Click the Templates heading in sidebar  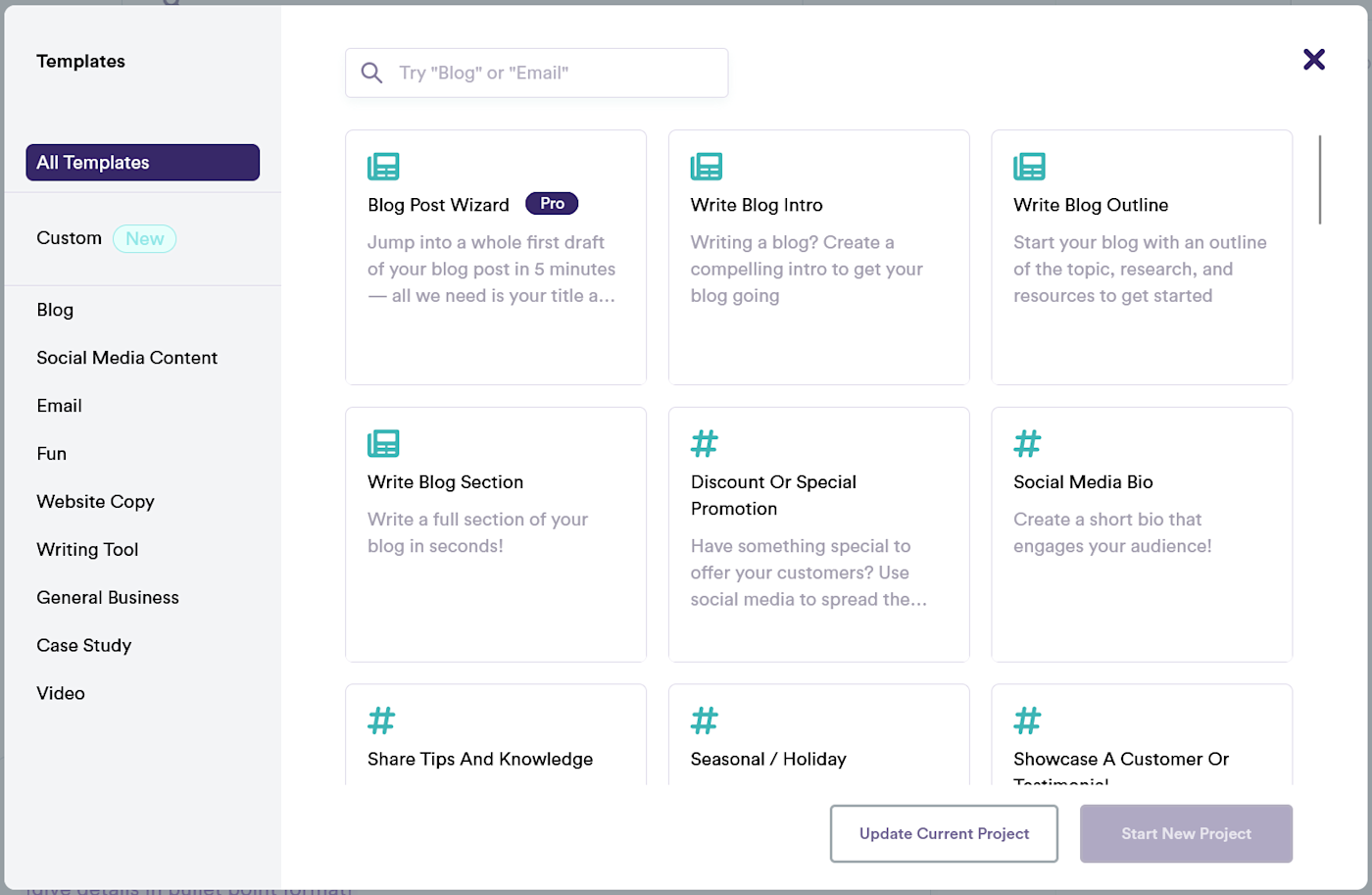tap(80, 61)
